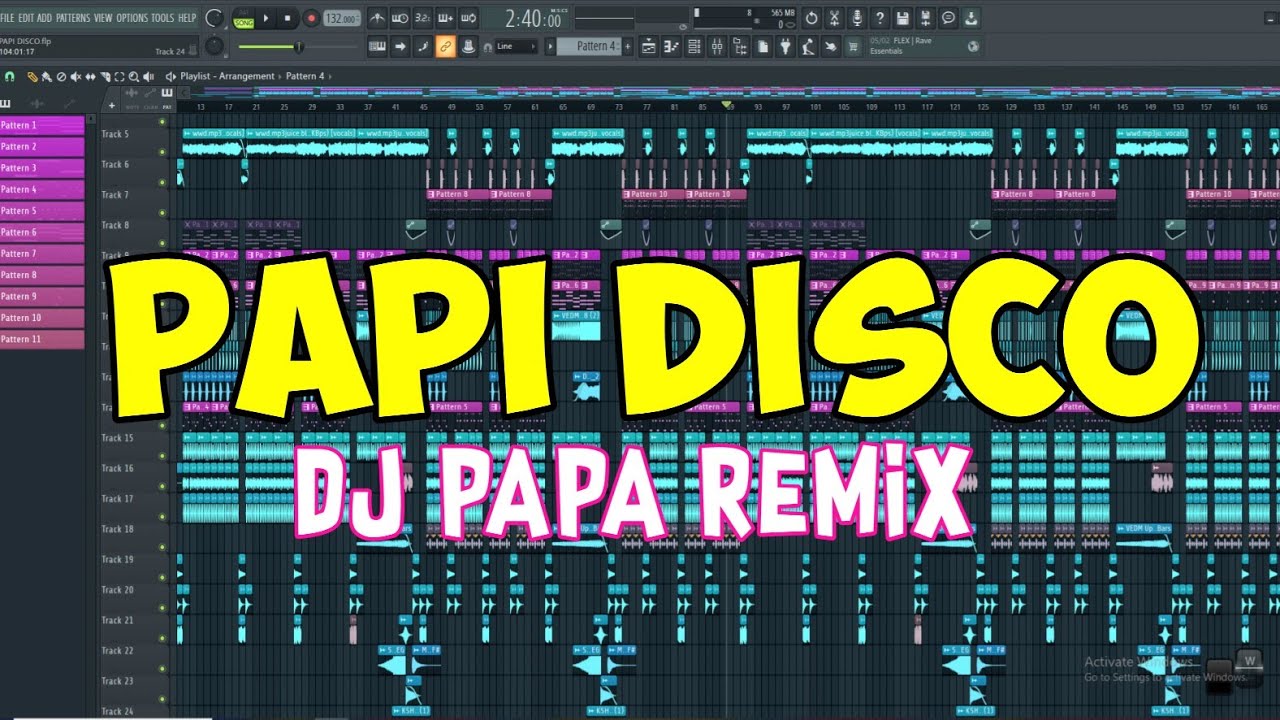Open the plugin picker plug icon
The width and height of the screenshot is (1280, 720).
coord(785,46)
